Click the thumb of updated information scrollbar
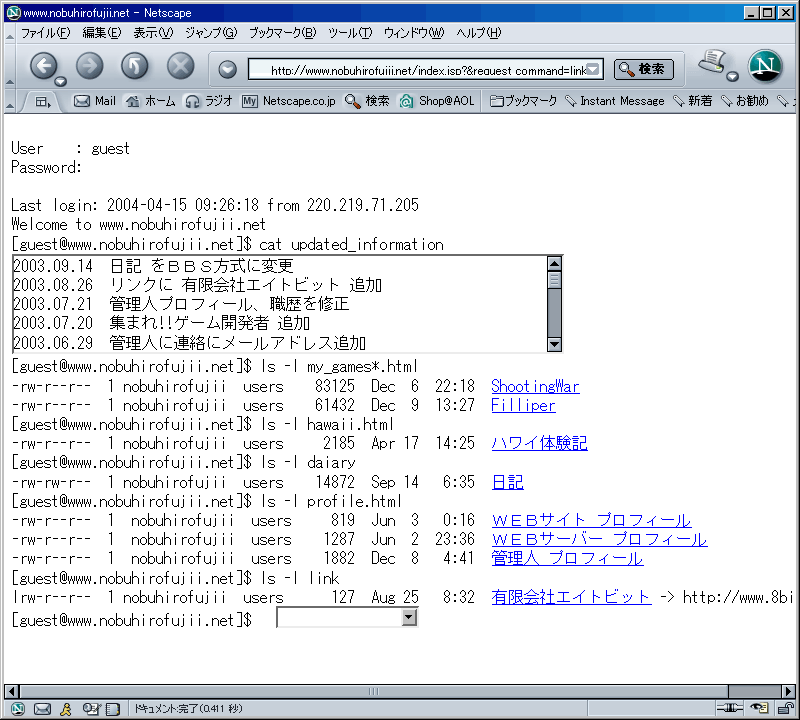Screen dimensions: 800x720 (554, 280)
